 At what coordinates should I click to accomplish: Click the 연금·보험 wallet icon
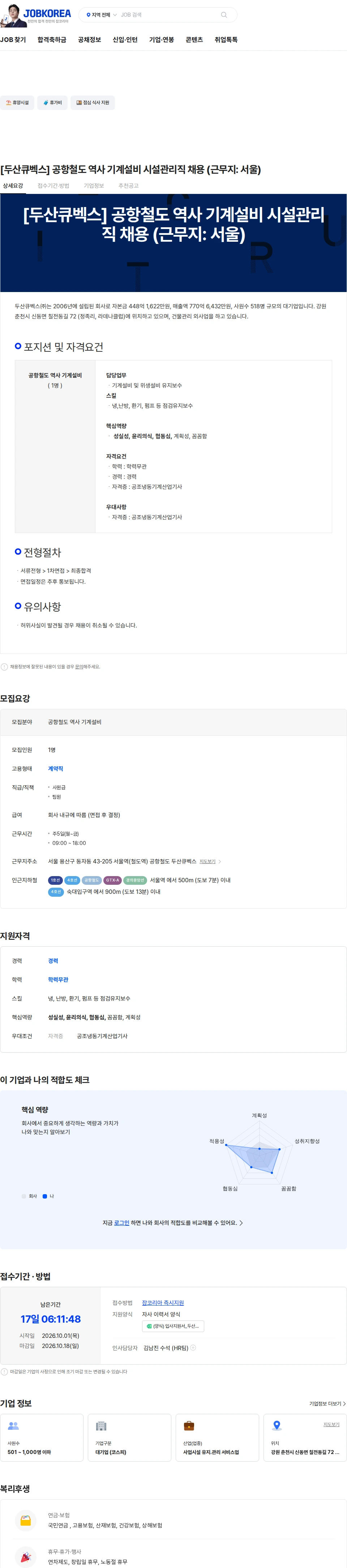pos(26,1520)
